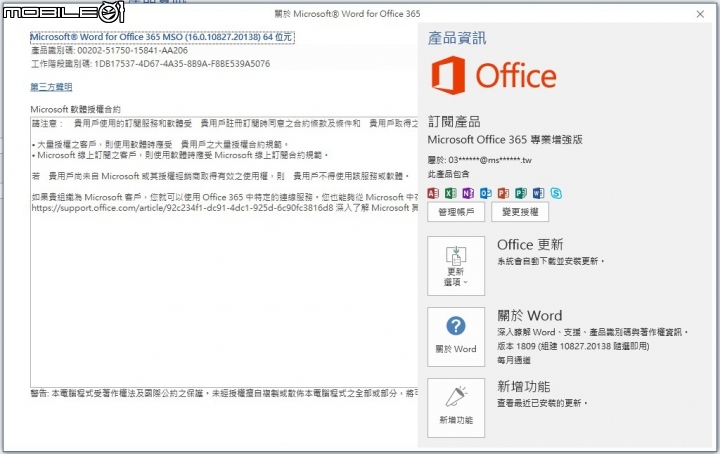Click the 訂閱產品 subscription heading
Image resolution: width=720 pixels, height=454 pixels.
click(454, 122)
